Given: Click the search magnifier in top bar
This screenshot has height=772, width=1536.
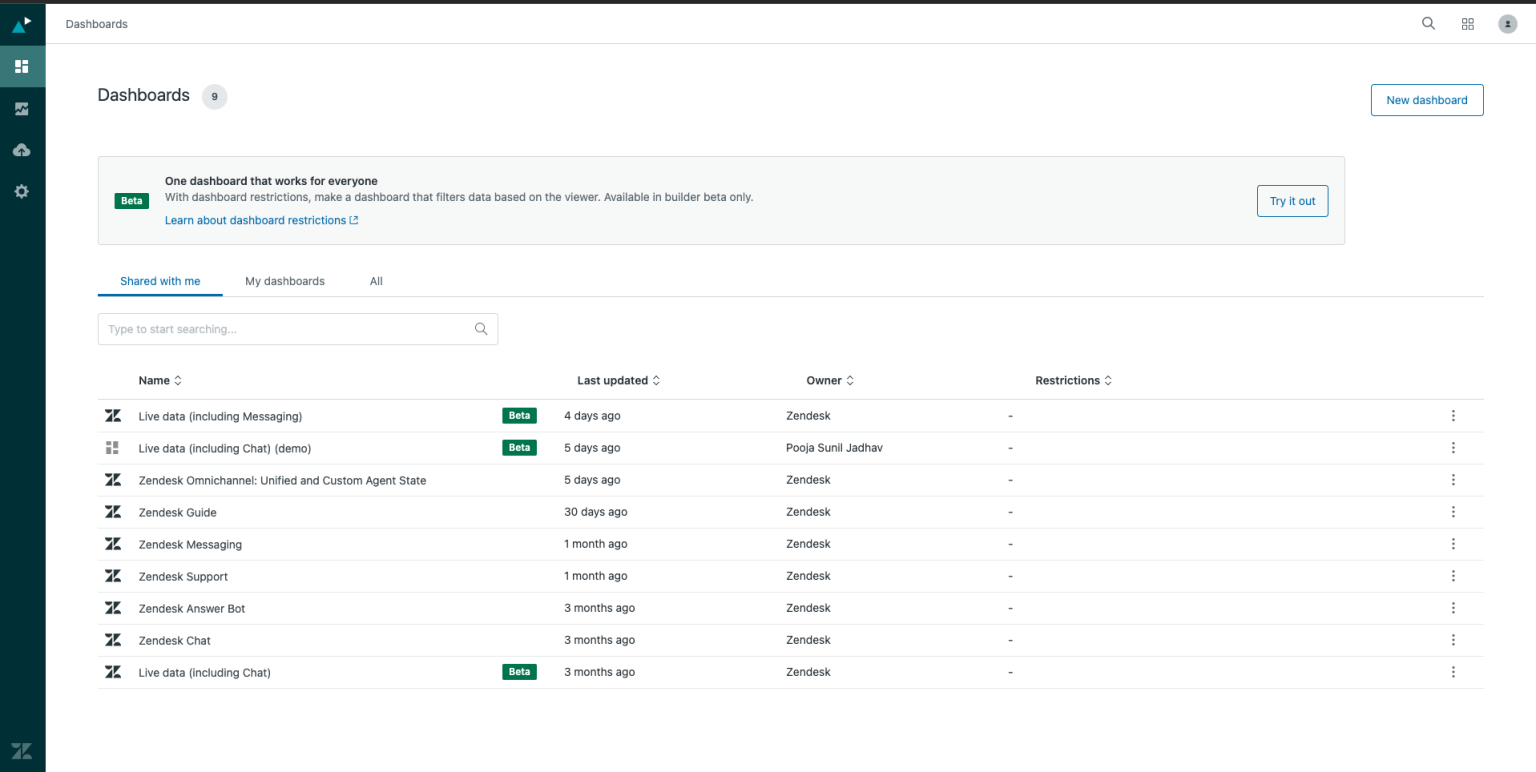Looking at the screenshot, I should coord(1428,24).
